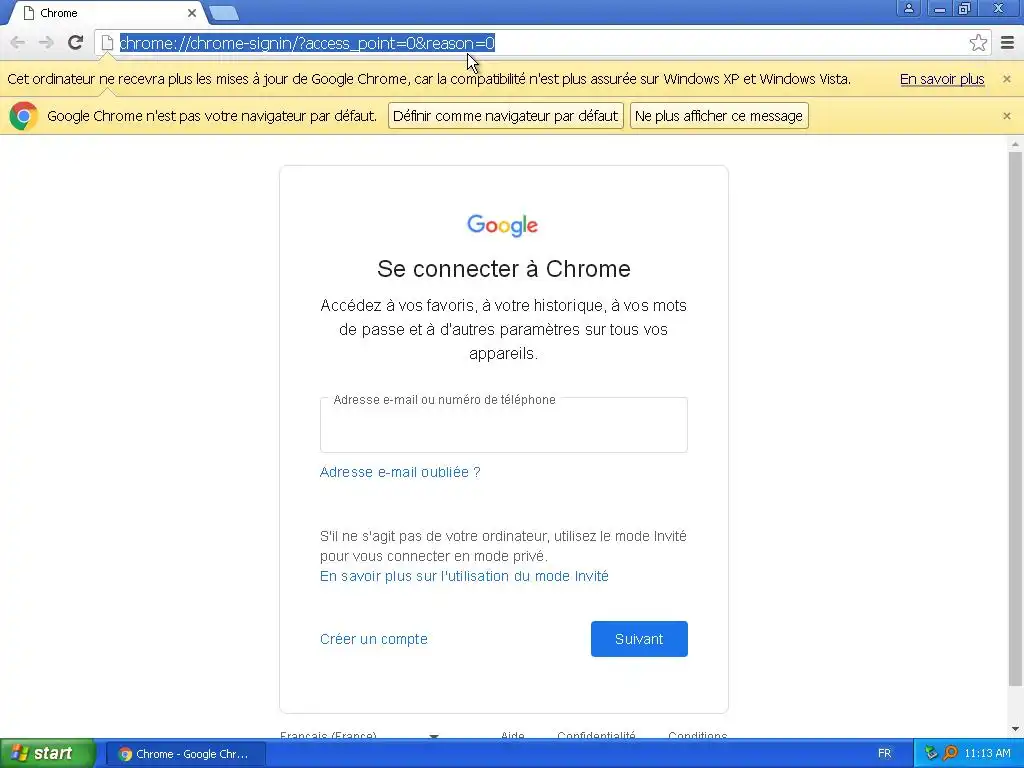
Task: Click the page icon in the address bar
Action: pos(107,43)
